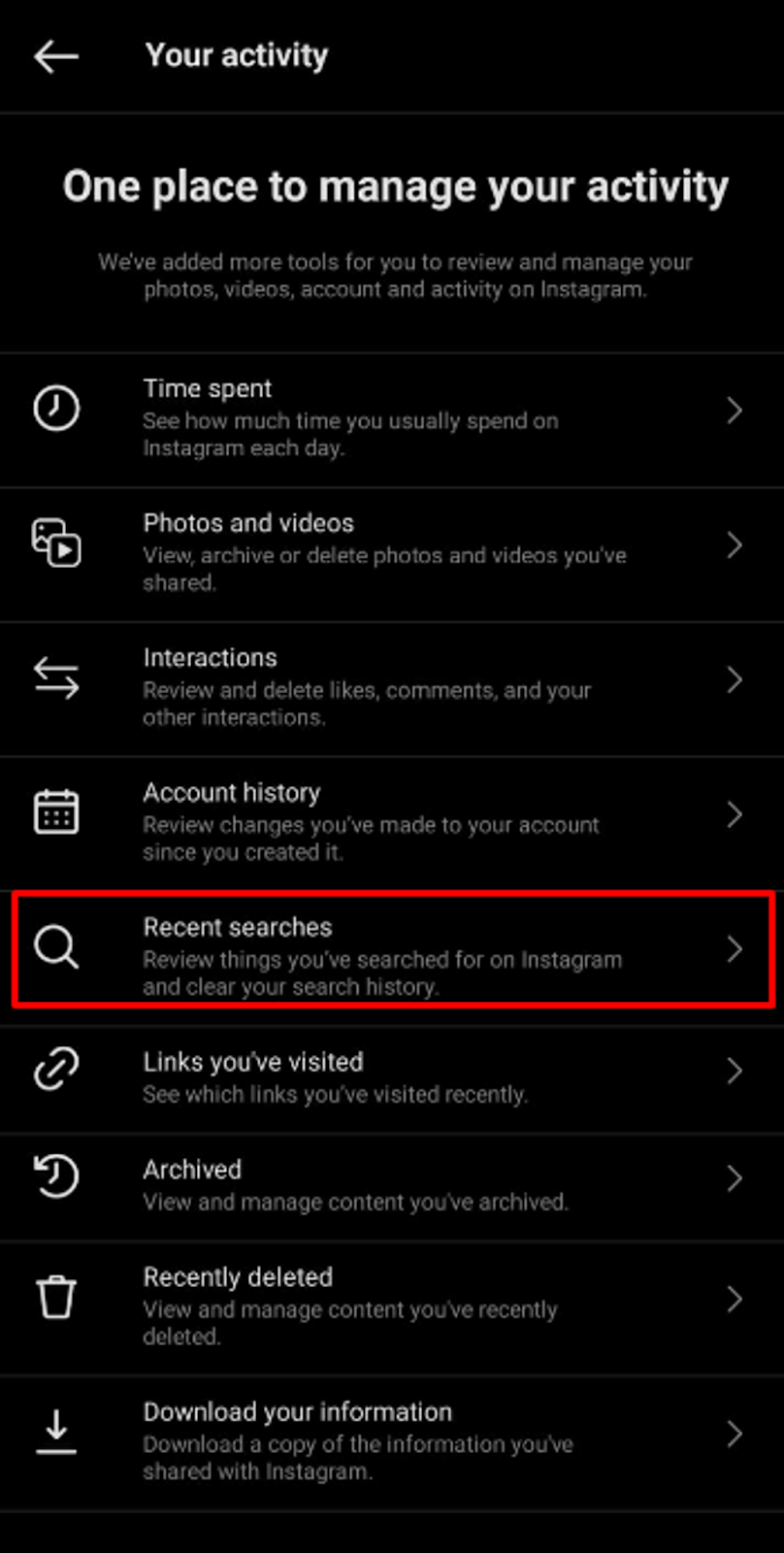This screenshot has height=1553, width=784.
Task: Click the Recent searches magnifier icon
Action: click(x=56, y=947)
